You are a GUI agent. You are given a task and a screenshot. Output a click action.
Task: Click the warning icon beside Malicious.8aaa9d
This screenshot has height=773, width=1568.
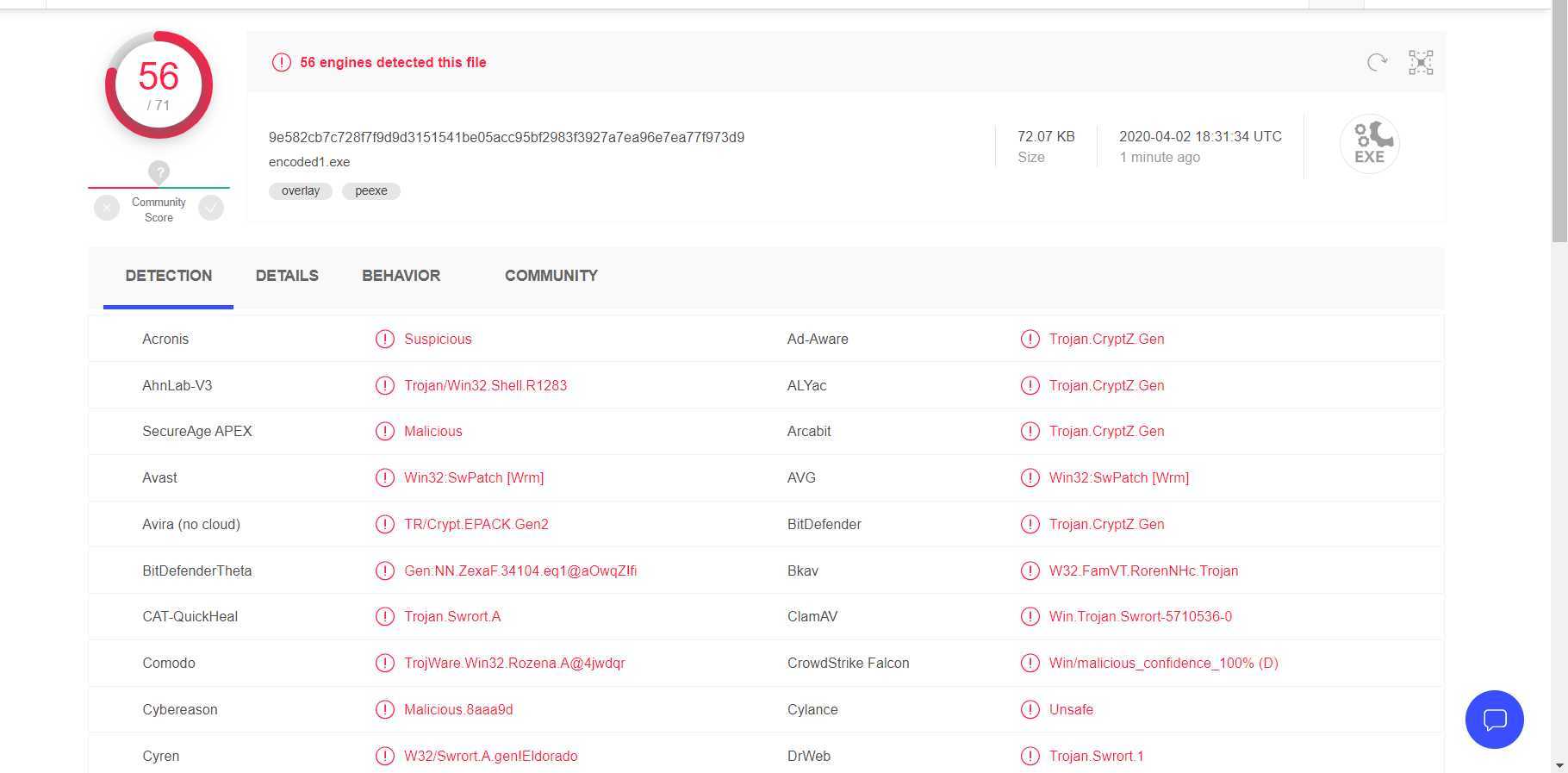tap(385, 709)
